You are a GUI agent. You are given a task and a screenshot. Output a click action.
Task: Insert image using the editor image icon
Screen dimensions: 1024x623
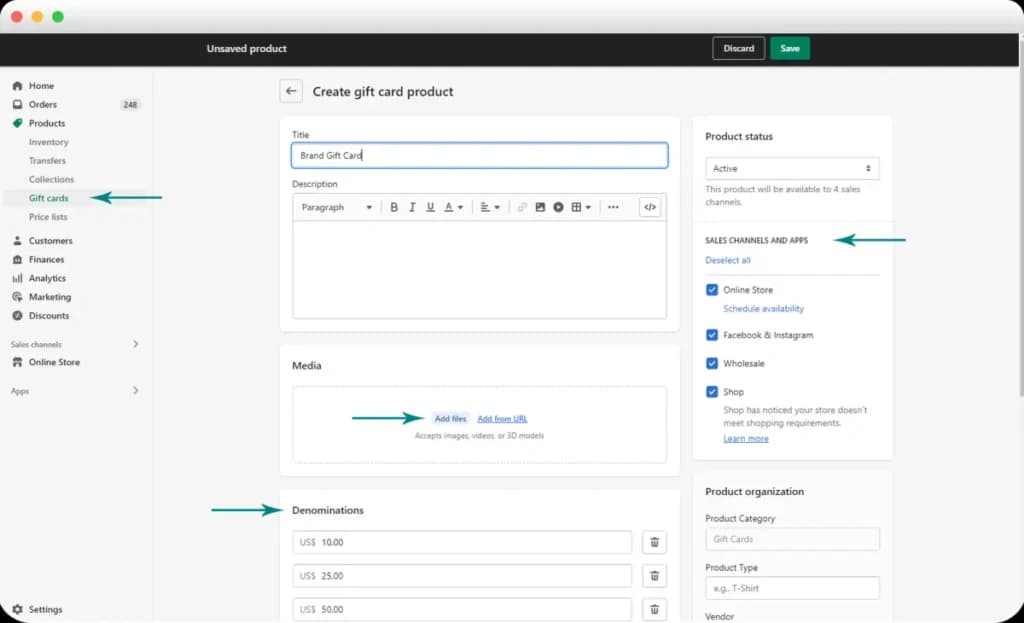pos(540,207)
